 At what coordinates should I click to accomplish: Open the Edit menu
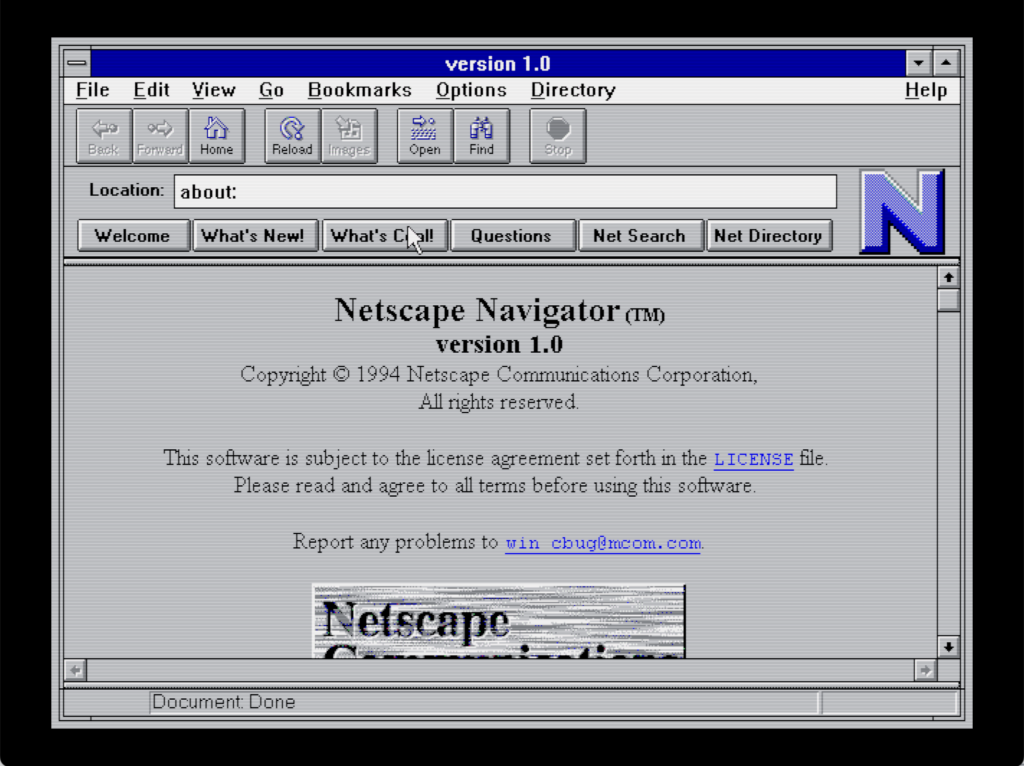[x=152, y=90]
